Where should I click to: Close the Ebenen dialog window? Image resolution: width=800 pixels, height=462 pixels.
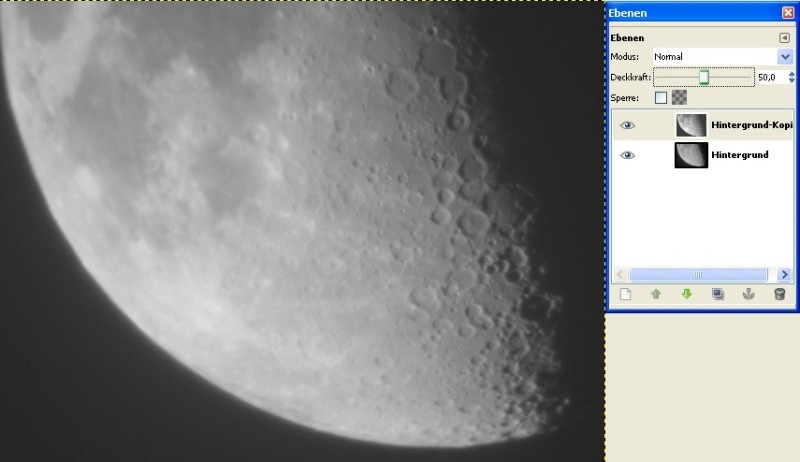point(788,13)
